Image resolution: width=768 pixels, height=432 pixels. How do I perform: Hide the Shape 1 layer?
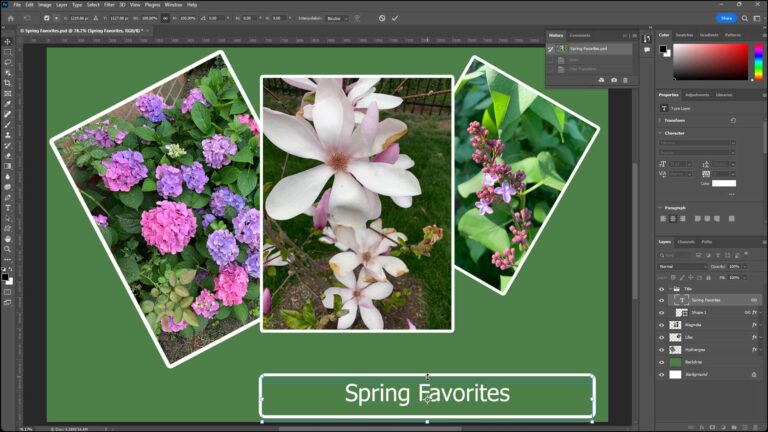click(x=662, y=312)
